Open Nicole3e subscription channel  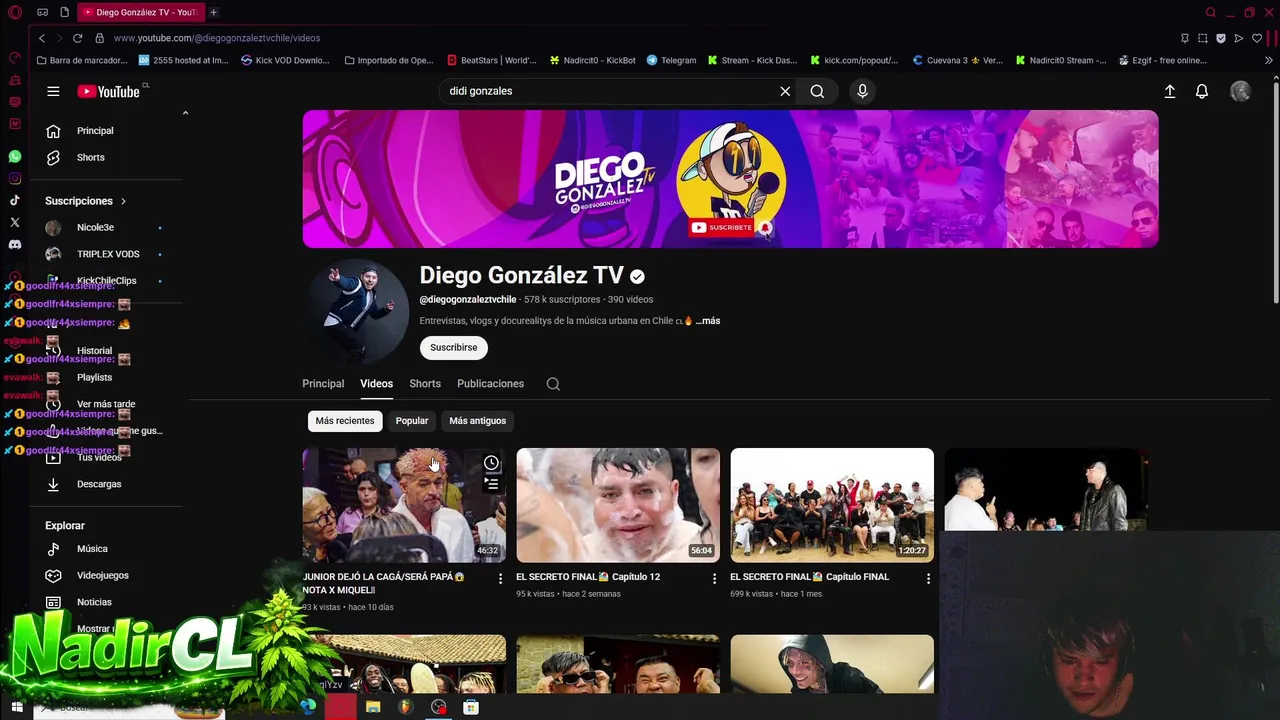click(95, 228)
